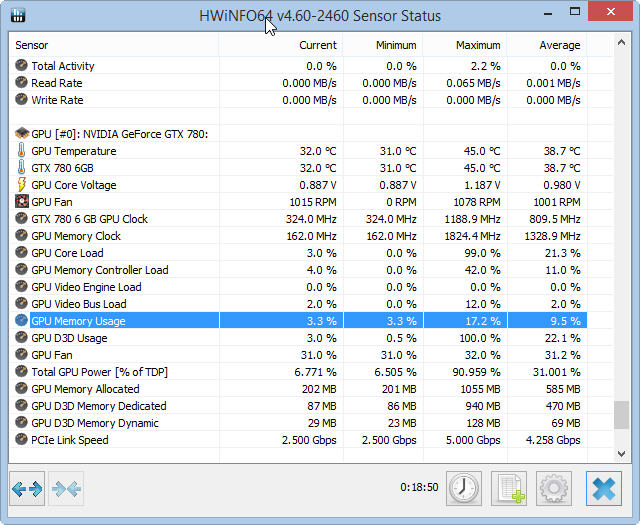Click the 1055 MB maximum allocated value
Image resolution: width=640 pixels, height=525 pixels.
coord(480,389)
